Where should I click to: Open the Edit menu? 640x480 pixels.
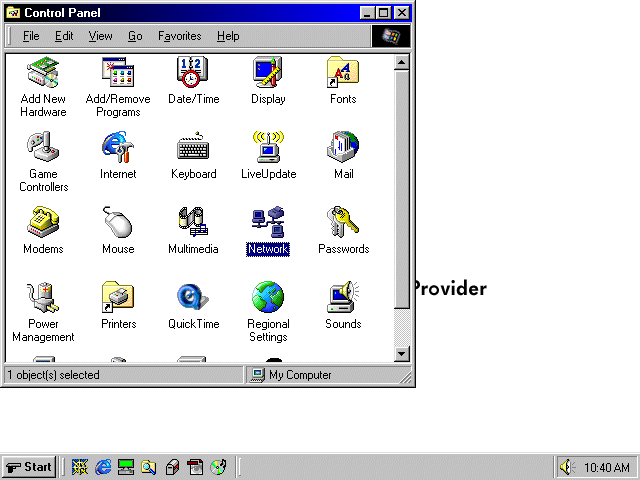coord(64,36)
